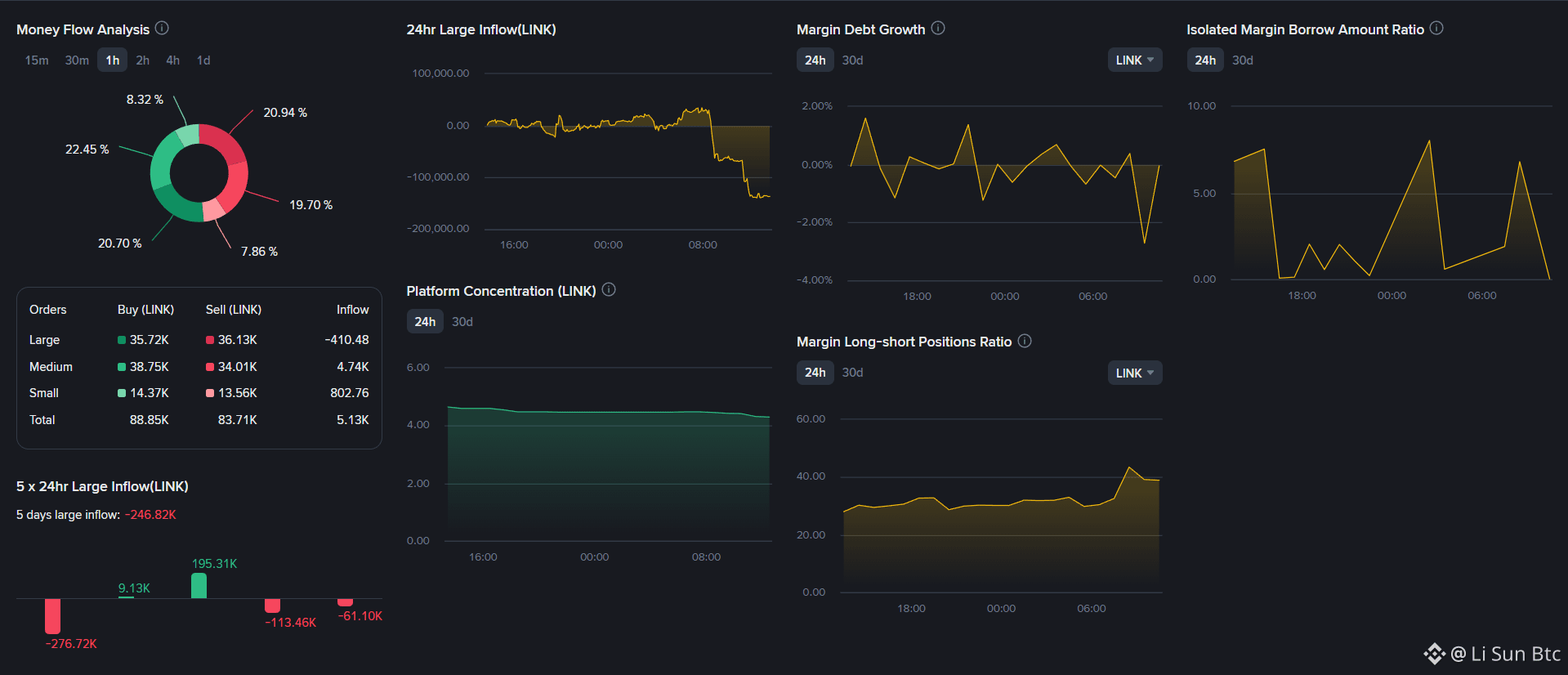Click the Large inflow value -410.48
Image resolution: width=1568 pixels, height=675 pixels.
click(346, 340)
